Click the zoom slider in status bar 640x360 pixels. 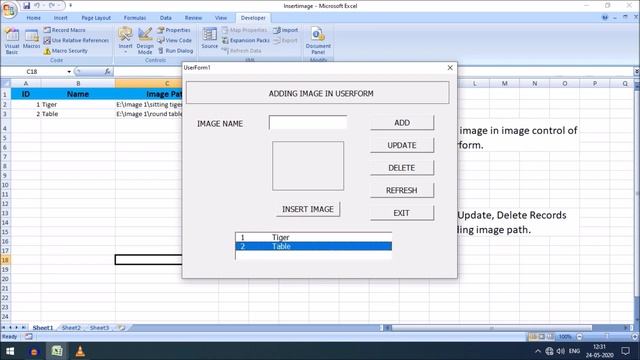coord(606,337)
